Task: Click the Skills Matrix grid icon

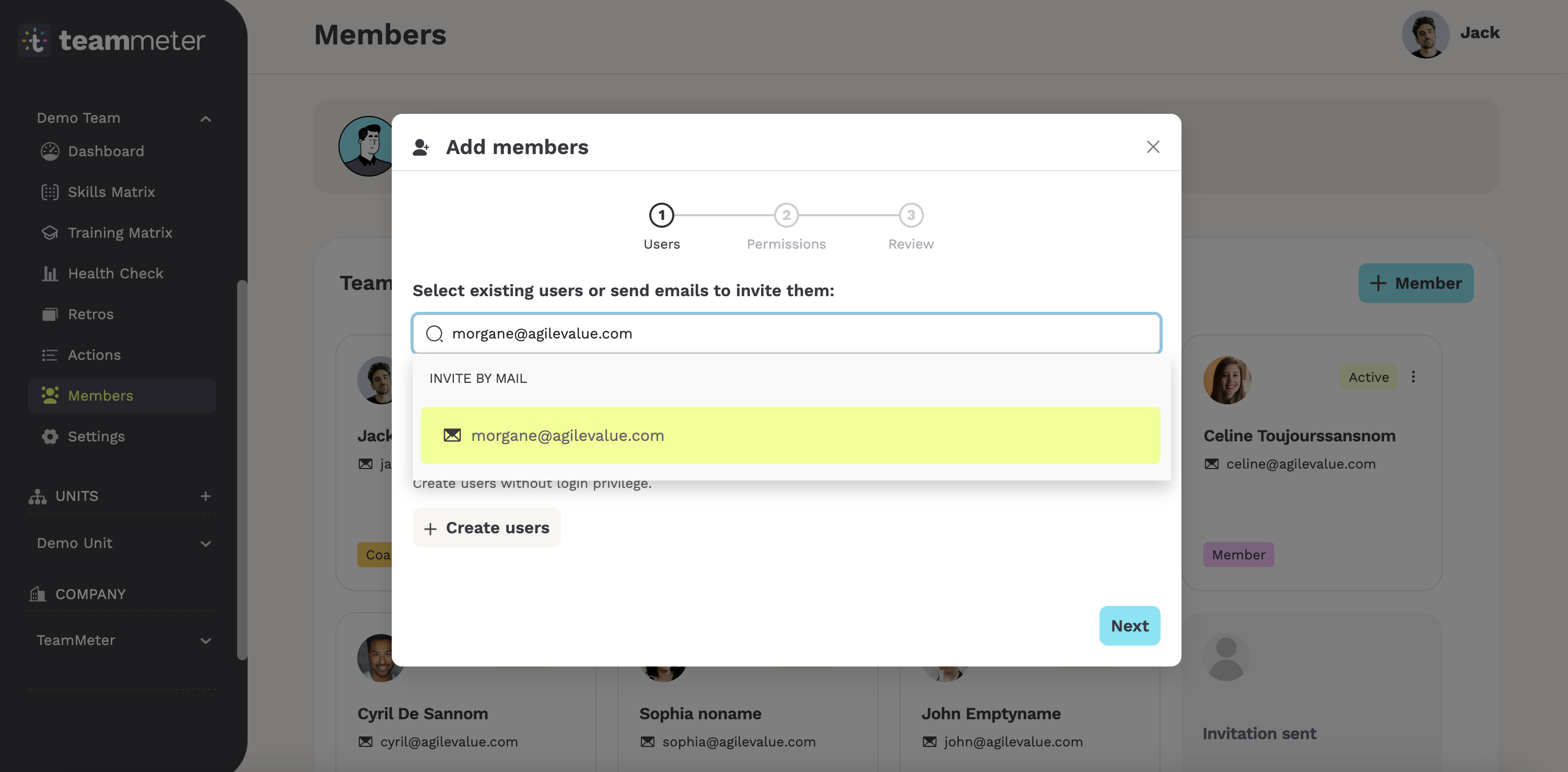Action: [x=50, y=192]
